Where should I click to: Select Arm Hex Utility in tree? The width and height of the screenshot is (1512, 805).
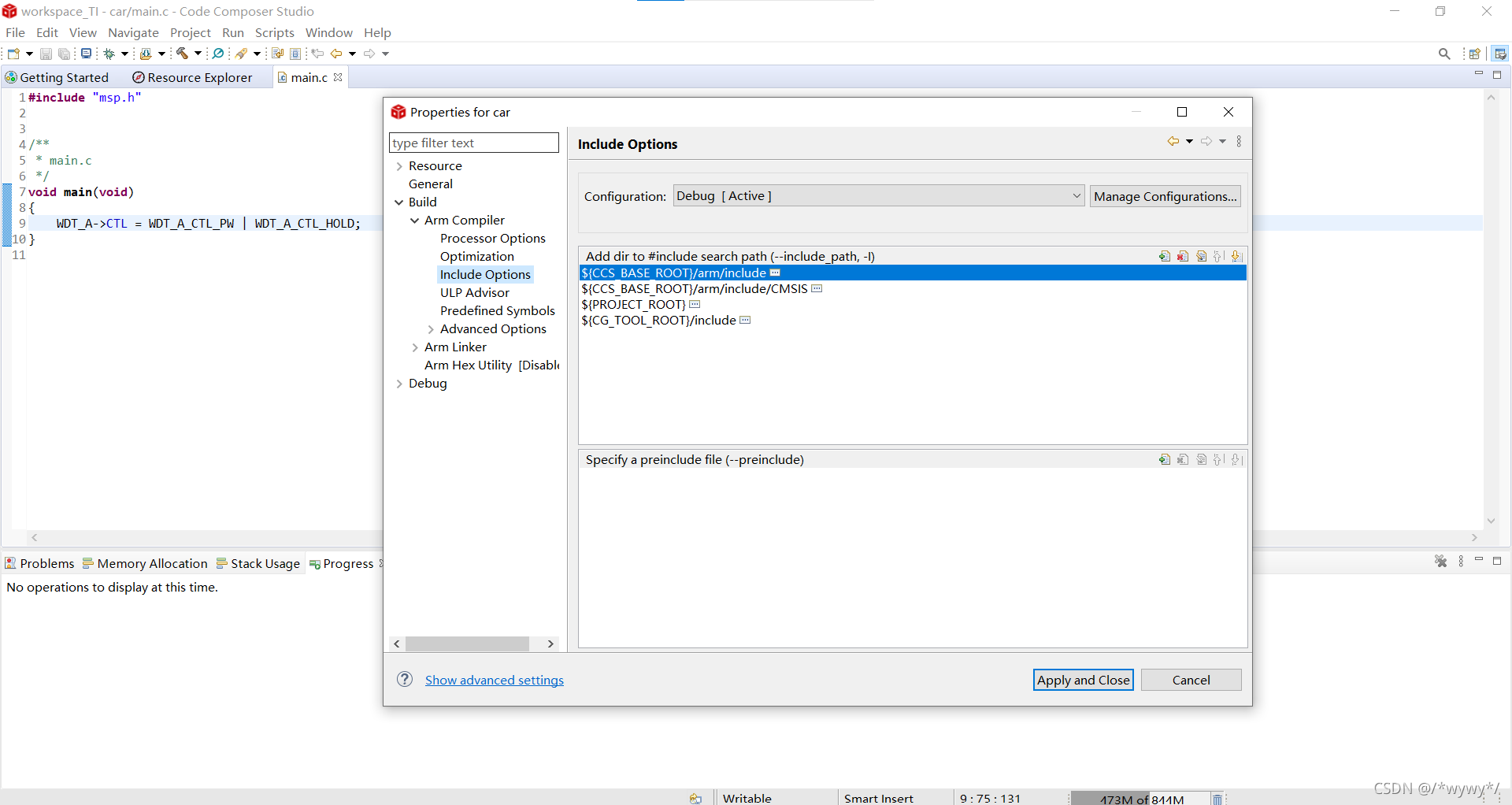coord(491,365)
